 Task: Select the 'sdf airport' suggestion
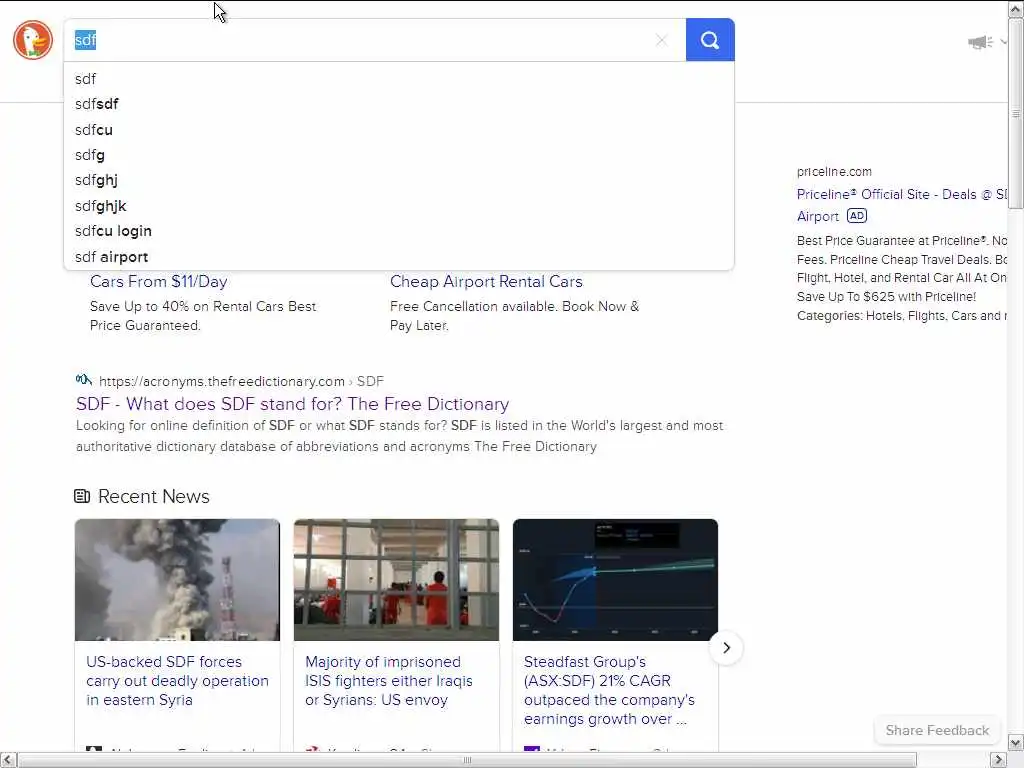pyautogui.click(x=399, y=257)
